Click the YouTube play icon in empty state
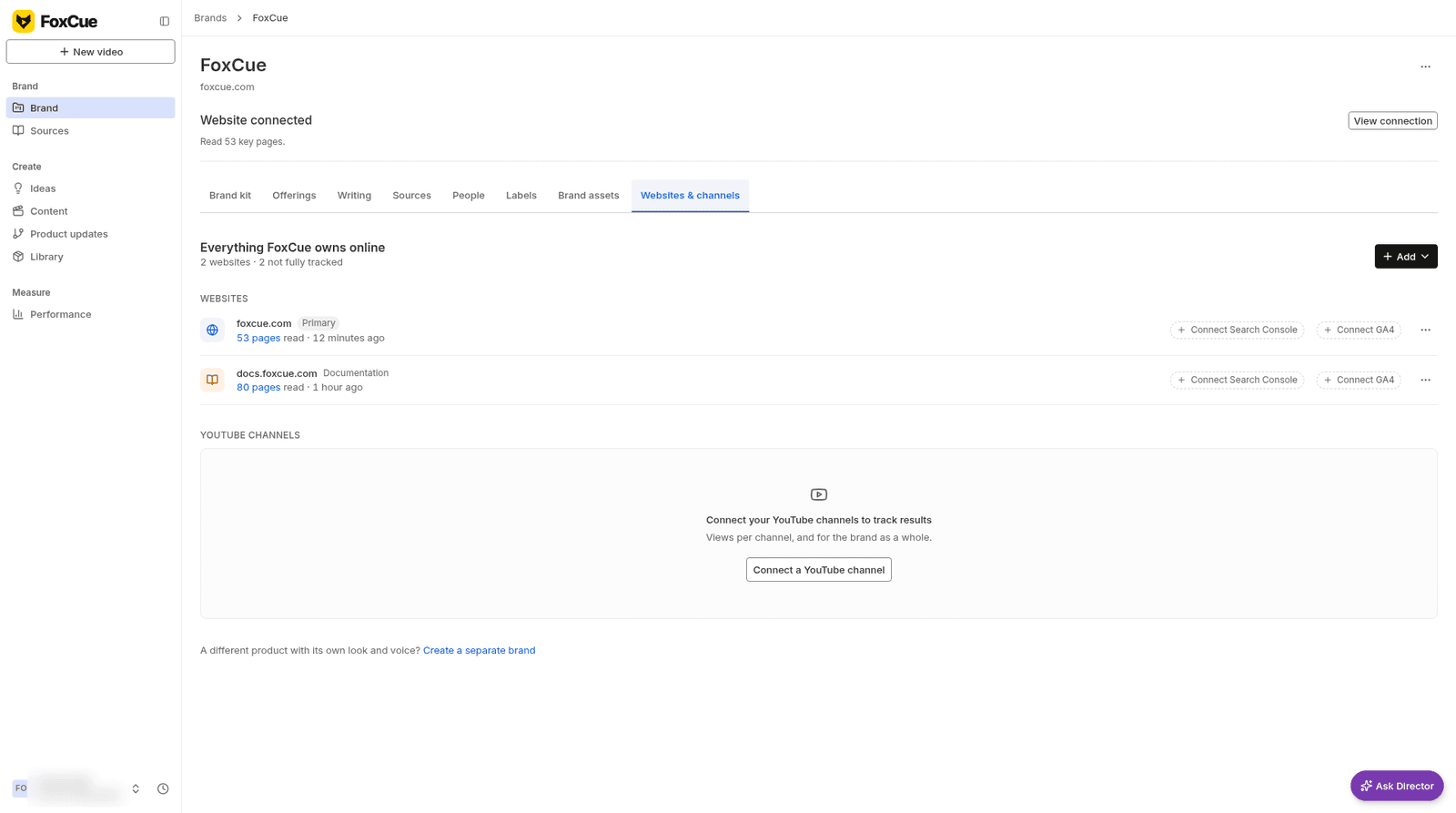The image size is (1456, 813). click(x=819, y=494)
